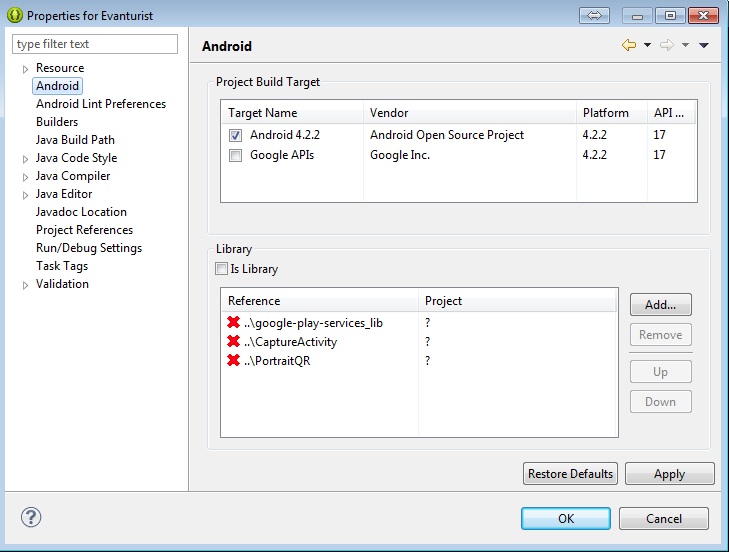Click the Android Open Source Project vendor cell

tap(447, 135)
